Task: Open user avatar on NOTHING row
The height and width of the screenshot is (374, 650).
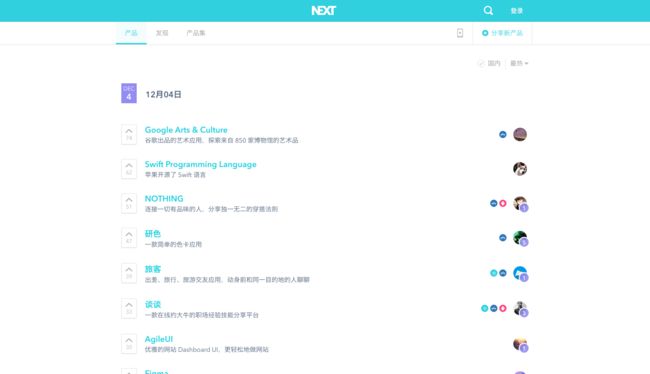Action: pos(520,203)
